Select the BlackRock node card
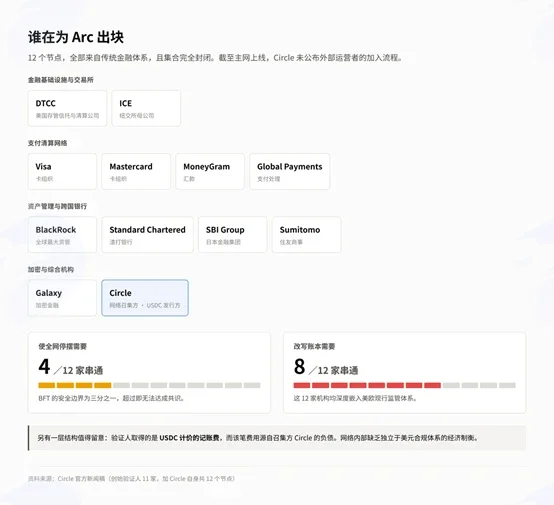554x505 pixels. [62, 235]
